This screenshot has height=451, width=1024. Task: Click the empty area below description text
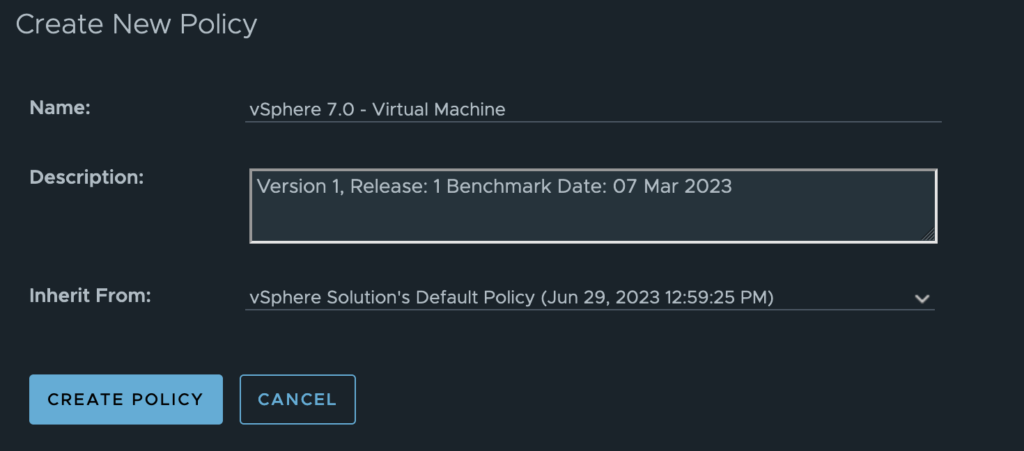click(x=592, y=220)
